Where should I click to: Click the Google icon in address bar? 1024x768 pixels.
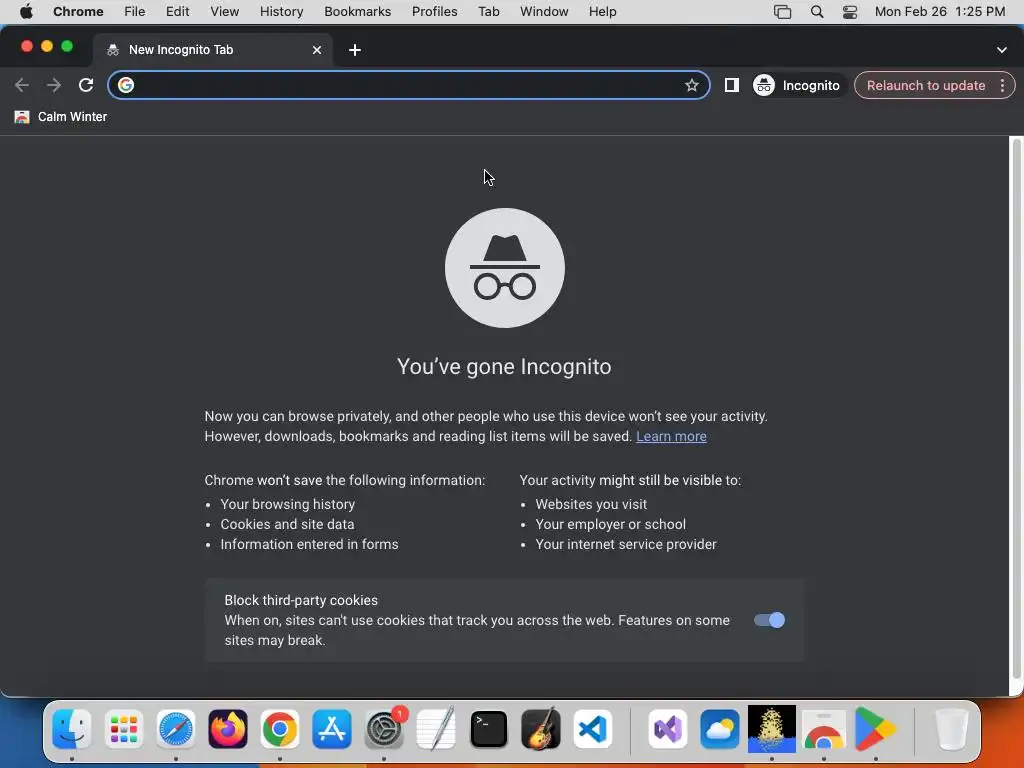126,85
